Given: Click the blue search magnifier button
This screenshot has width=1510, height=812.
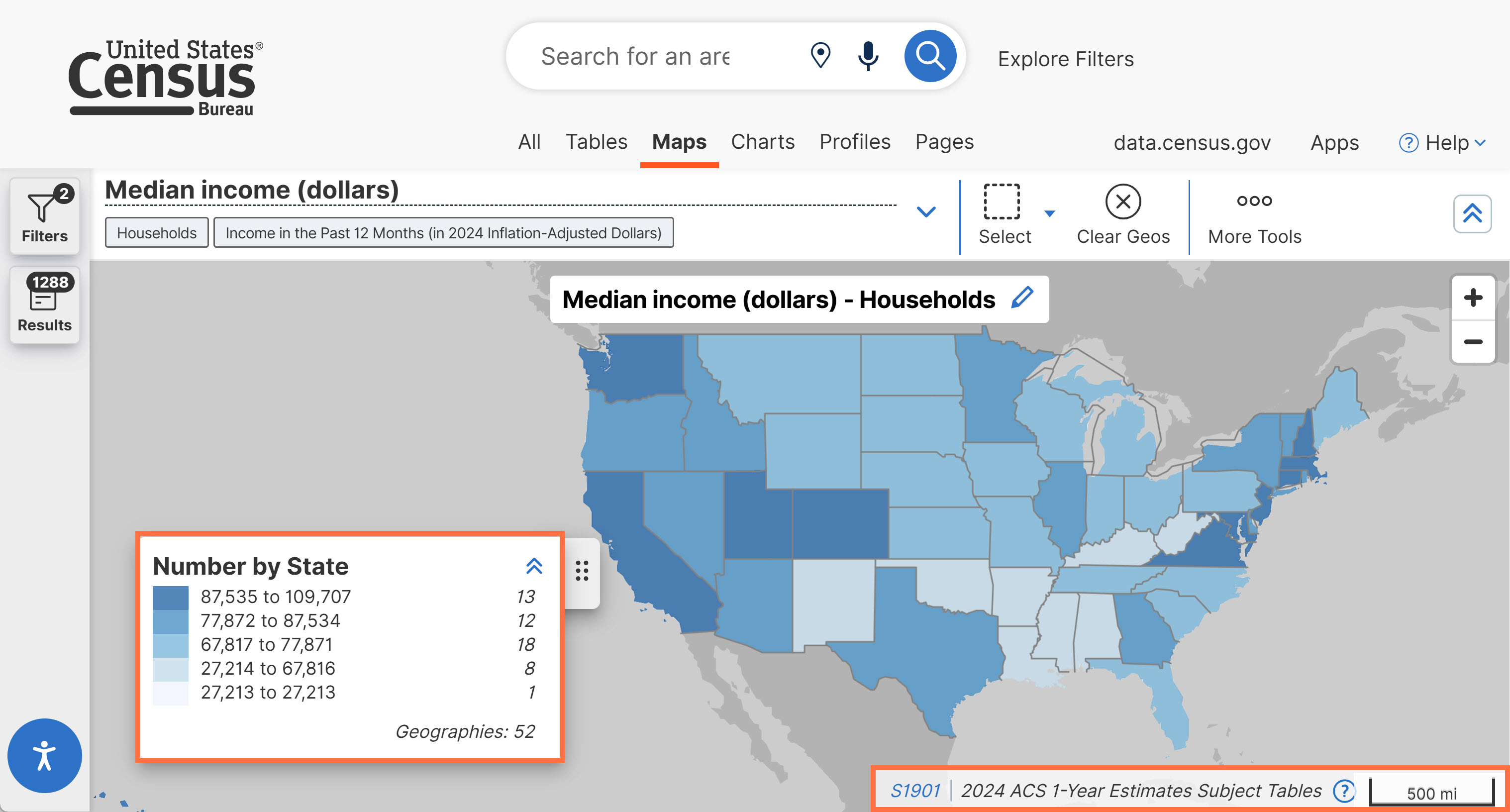Looking at the screenshot, I should click(x=930, y=56).
